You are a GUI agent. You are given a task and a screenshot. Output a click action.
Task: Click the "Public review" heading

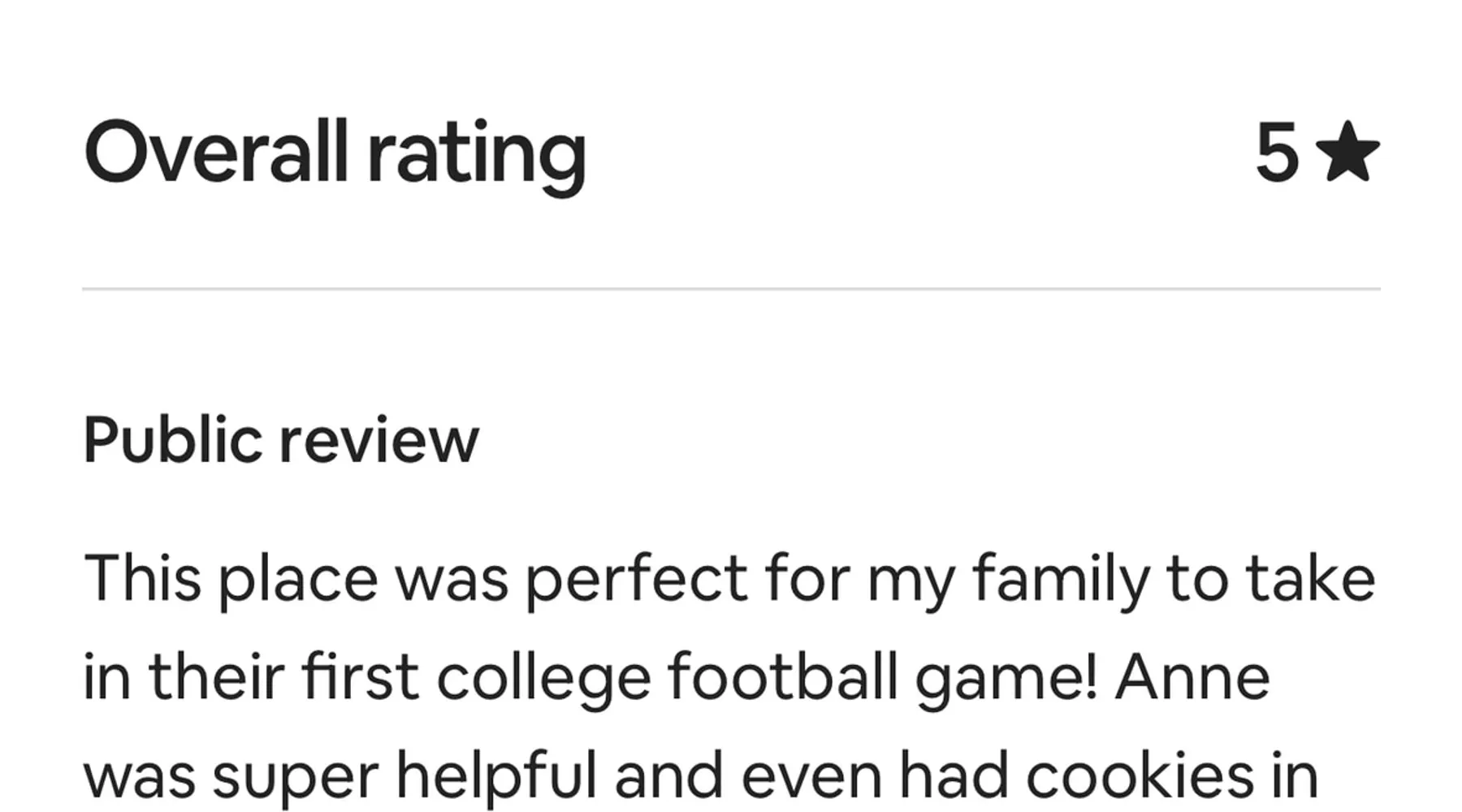(281, 440)
